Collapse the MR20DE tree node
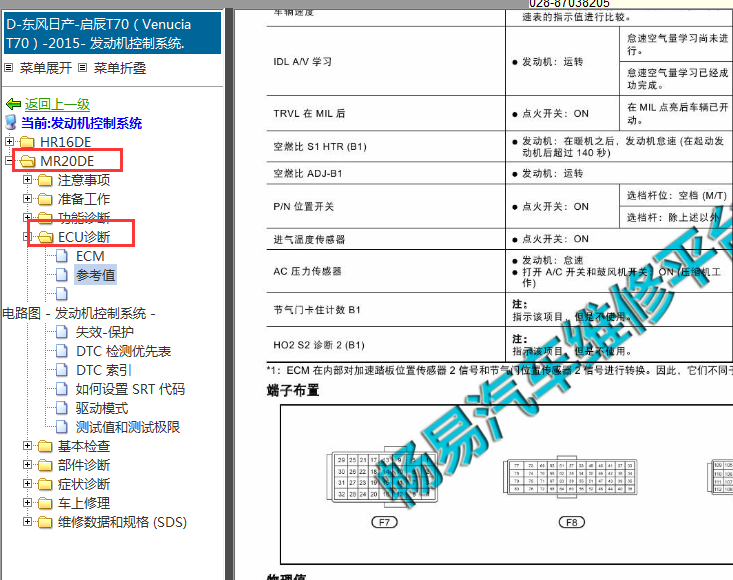Image resolution: width=733 pixels, height=580 pixels. [x=9, y=161]
